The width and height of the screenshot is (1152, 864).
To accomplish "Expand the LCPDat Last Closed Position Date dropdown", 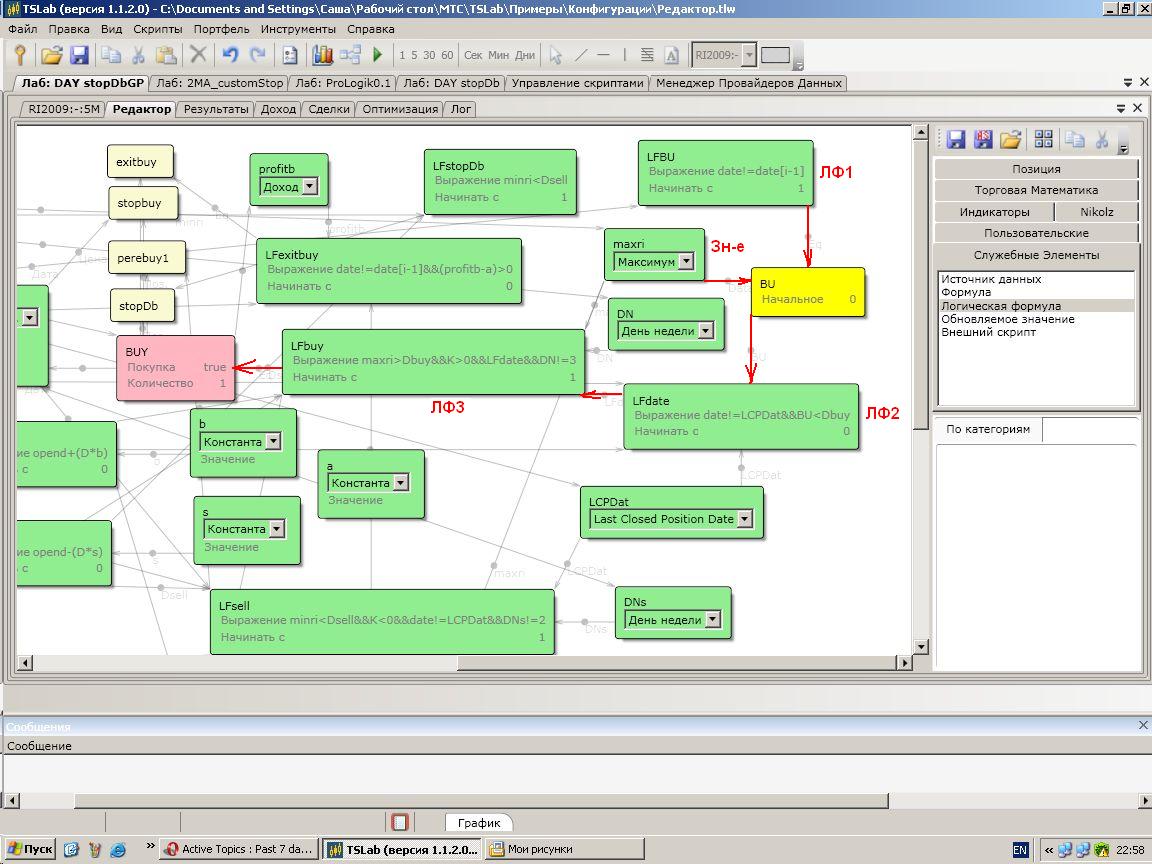I will click(744, 519).
